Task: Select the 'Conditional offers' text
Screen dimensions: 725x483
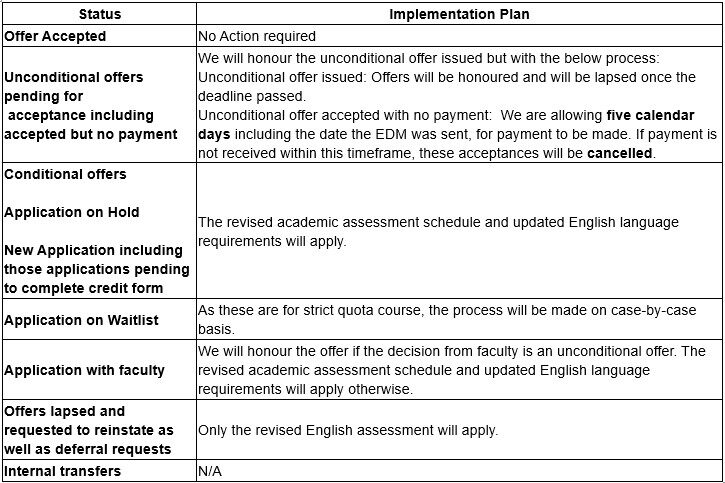Action: 66,174
